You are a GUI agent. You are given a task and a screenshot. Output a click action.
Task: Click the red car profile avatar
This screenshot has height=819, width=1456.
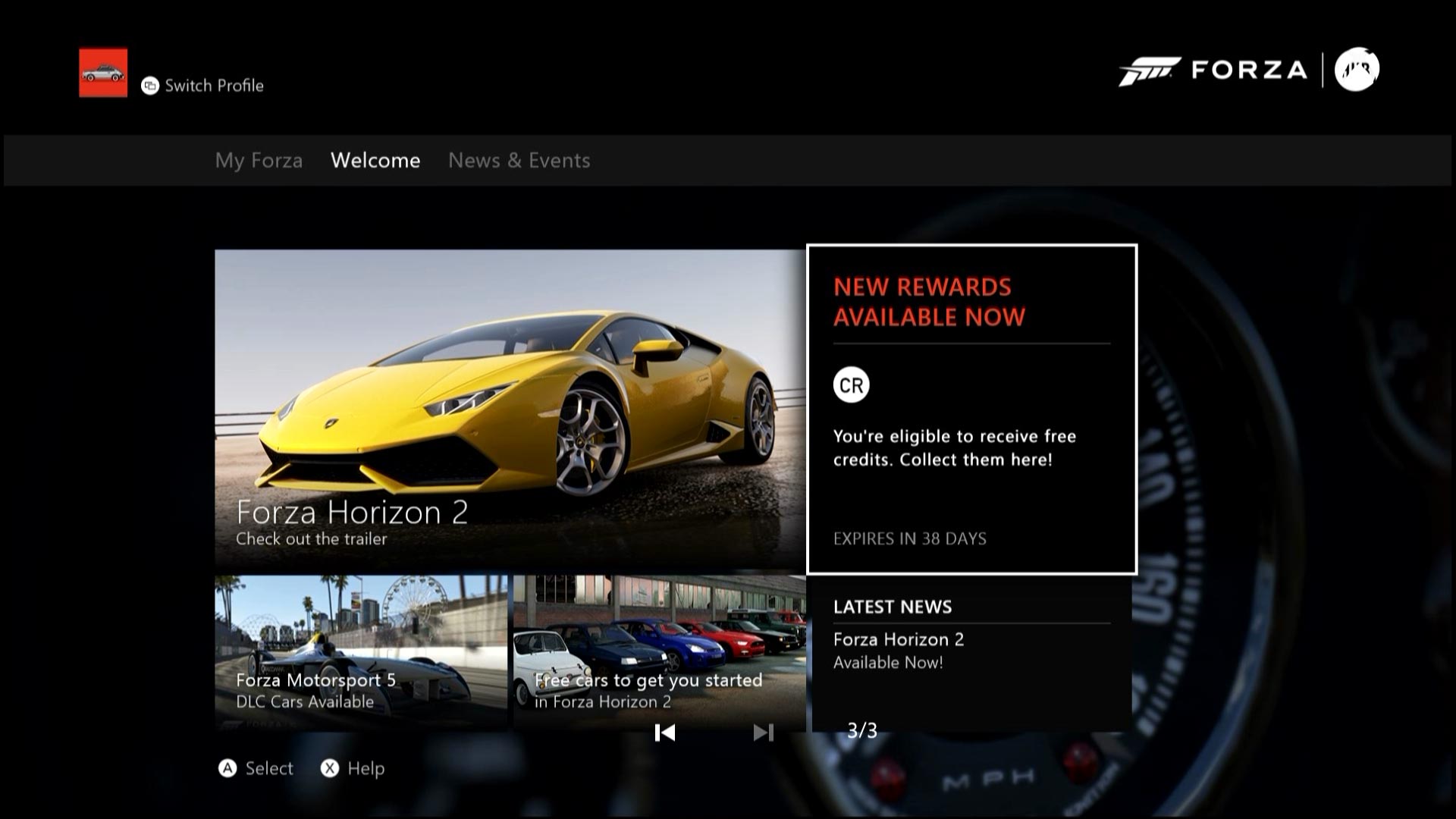[x=103, y=73]
